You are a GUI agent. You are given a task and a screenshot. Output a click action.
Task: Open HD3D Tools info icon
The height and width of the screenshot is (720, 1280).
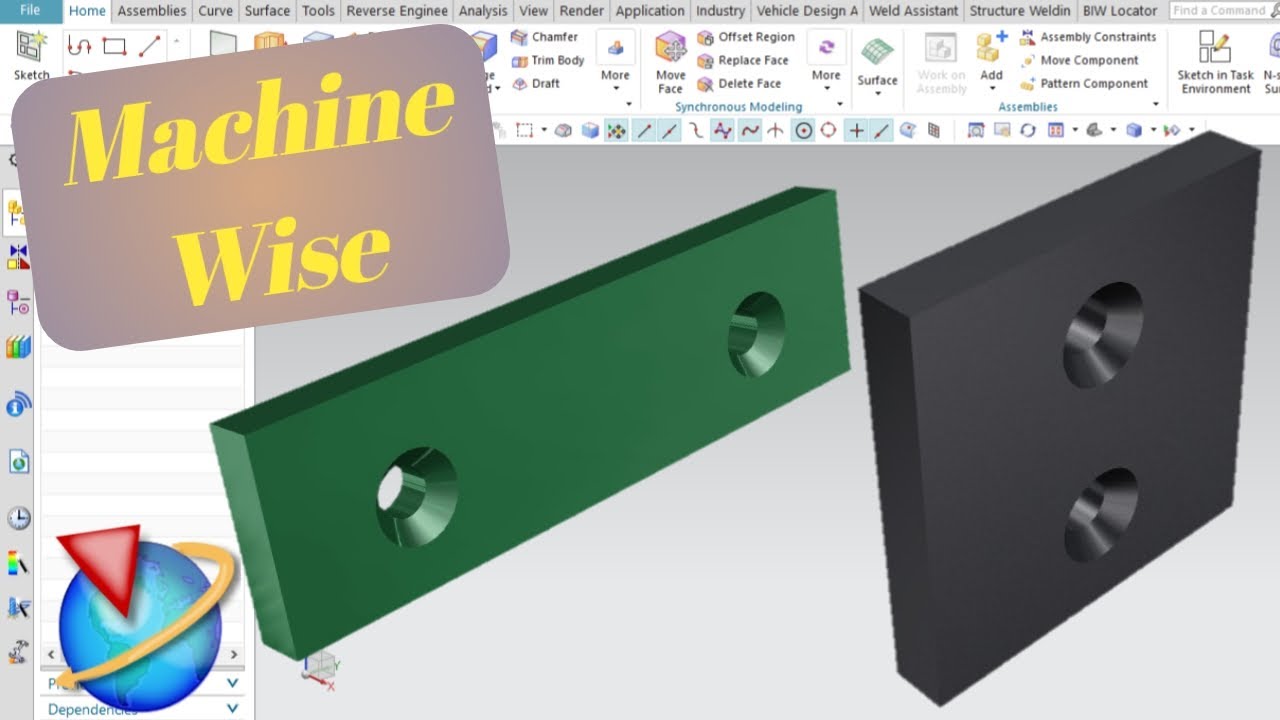pos(18,404)
